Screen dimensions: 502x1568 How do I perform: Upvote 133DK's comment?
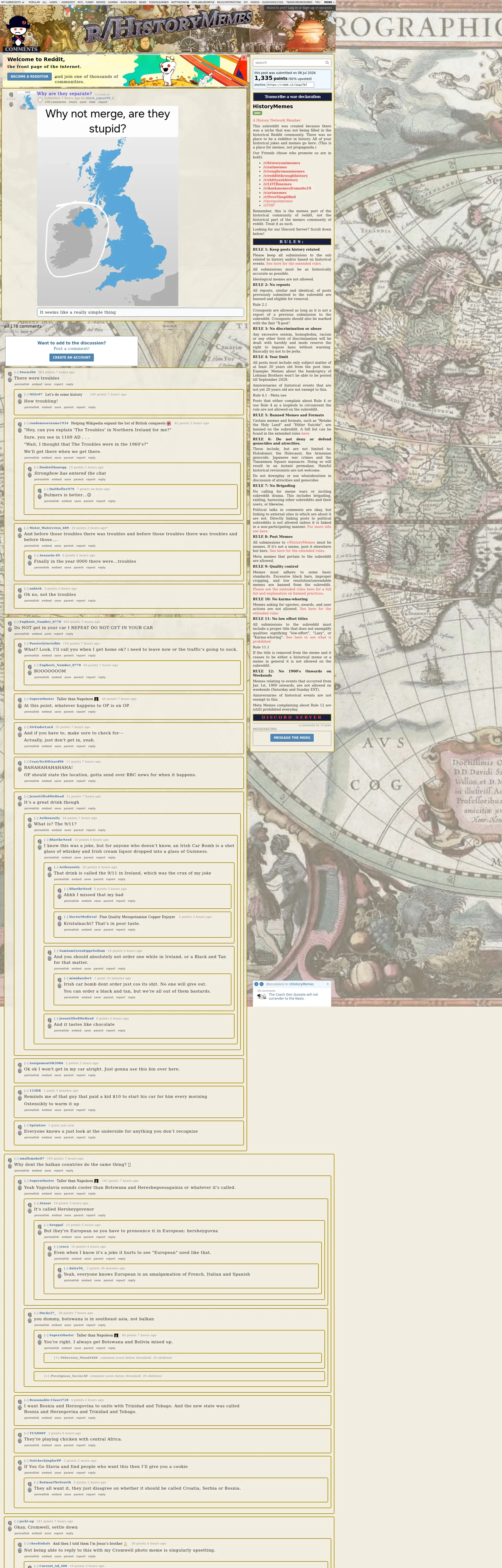[20, 1092]
